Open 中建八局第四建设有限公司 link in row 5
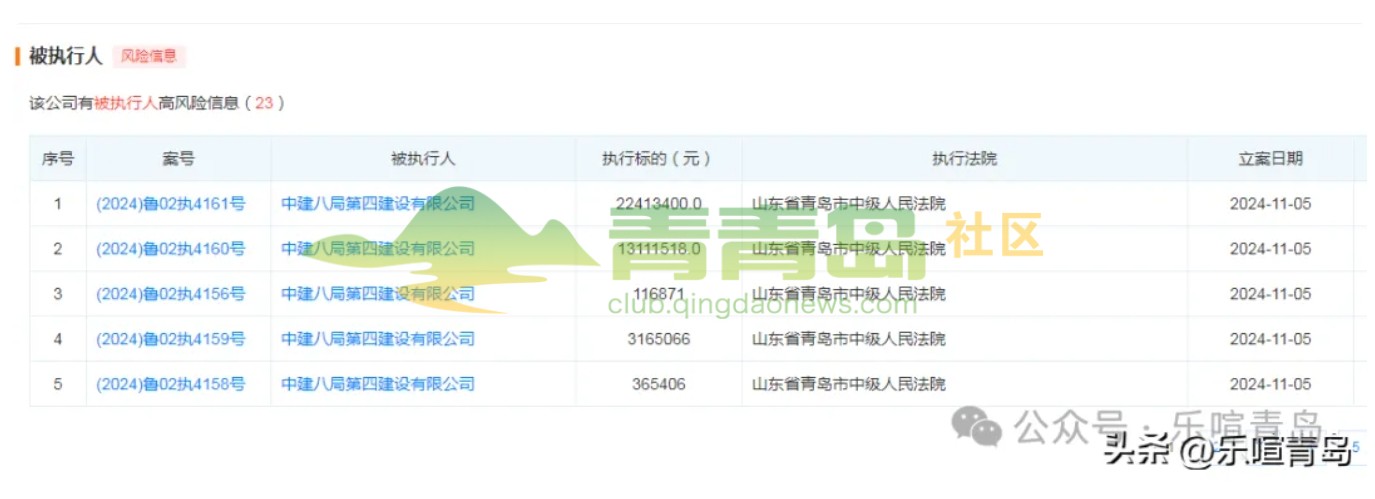The width and height of the screenshot is (1375, 499). tap(378, 384)
